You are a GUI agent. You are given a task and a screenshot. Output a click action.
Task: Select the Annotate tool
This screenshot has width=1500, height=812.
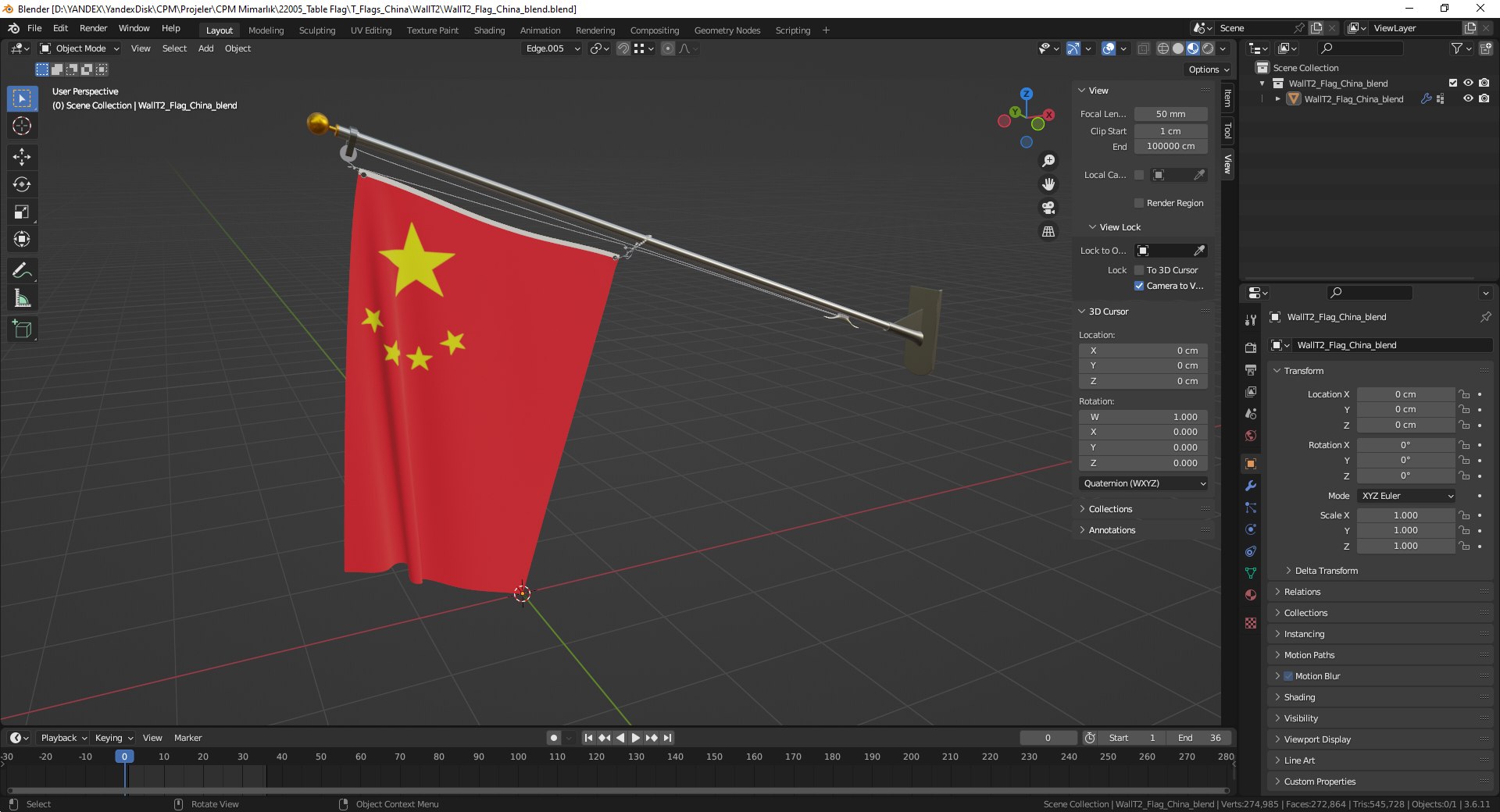(x=22, y=271)
